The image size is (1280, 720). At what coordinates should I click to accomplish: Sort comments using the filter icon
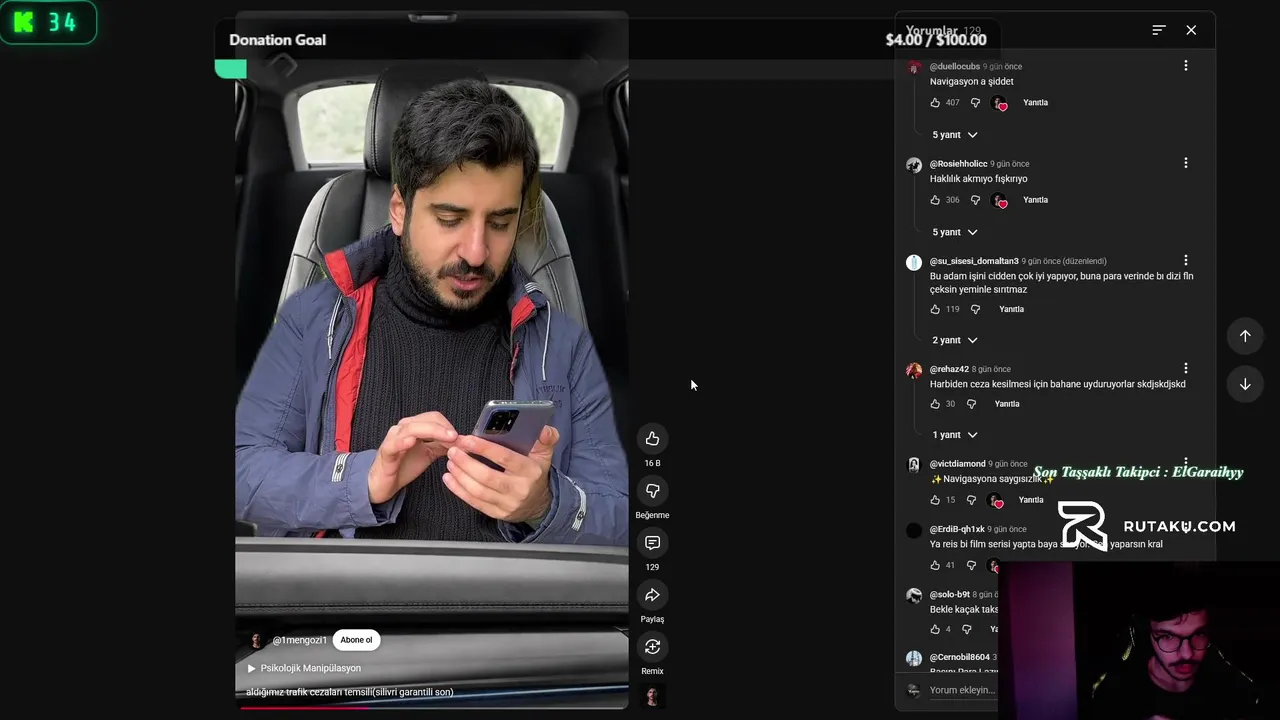click(1159, 30)
